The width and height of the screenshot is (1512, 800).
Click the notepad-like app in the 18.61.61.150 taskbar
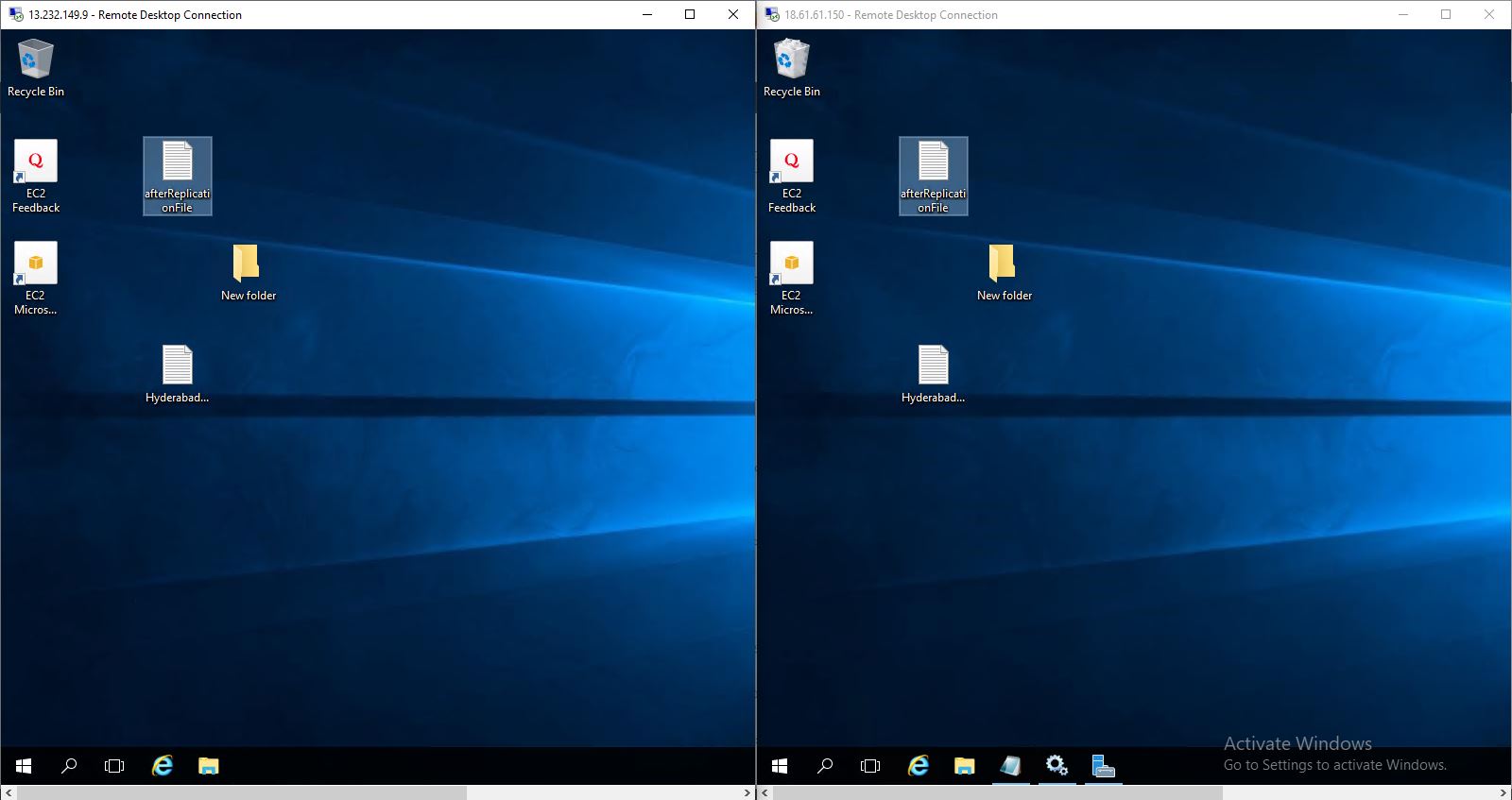(1010, 766)
